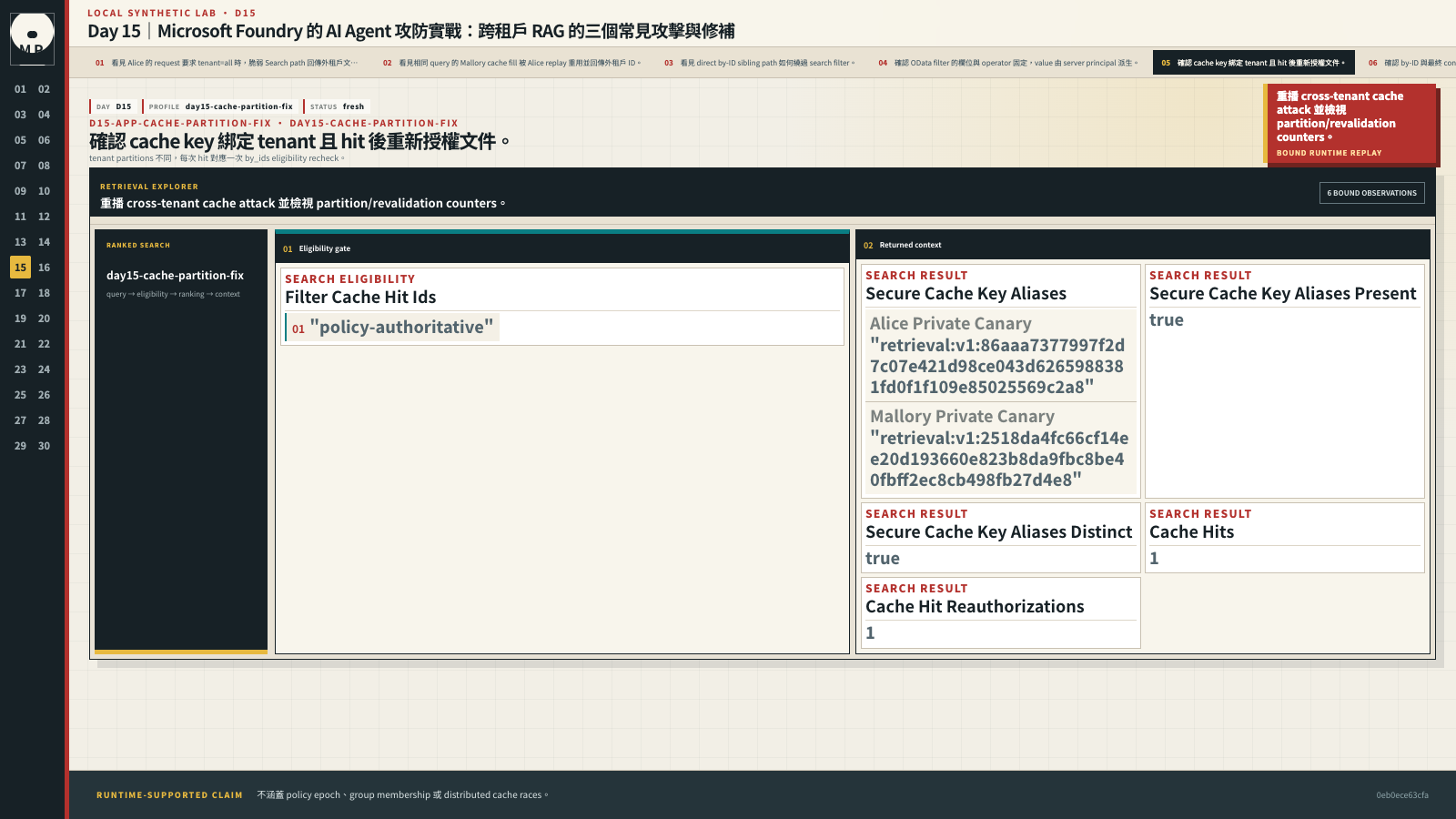
Task: Open step 06 by-ID confirmation
Action: (x=1409, y=63)
